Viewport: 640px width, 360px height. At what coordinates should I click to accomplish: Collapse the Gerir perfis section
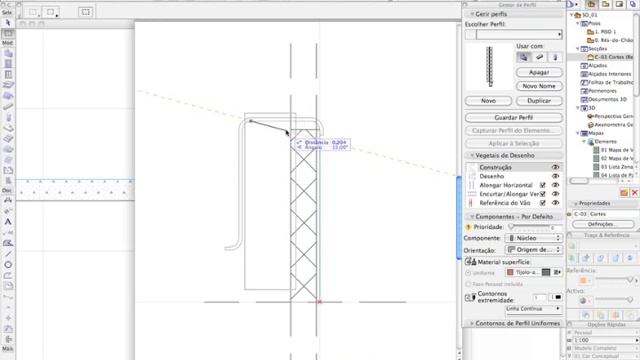coord(472,14)
